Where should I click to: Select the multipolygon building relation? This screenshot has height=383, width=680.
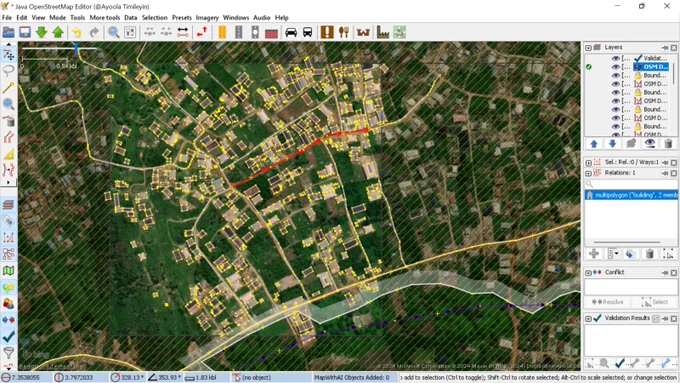[x=631, y=195]
